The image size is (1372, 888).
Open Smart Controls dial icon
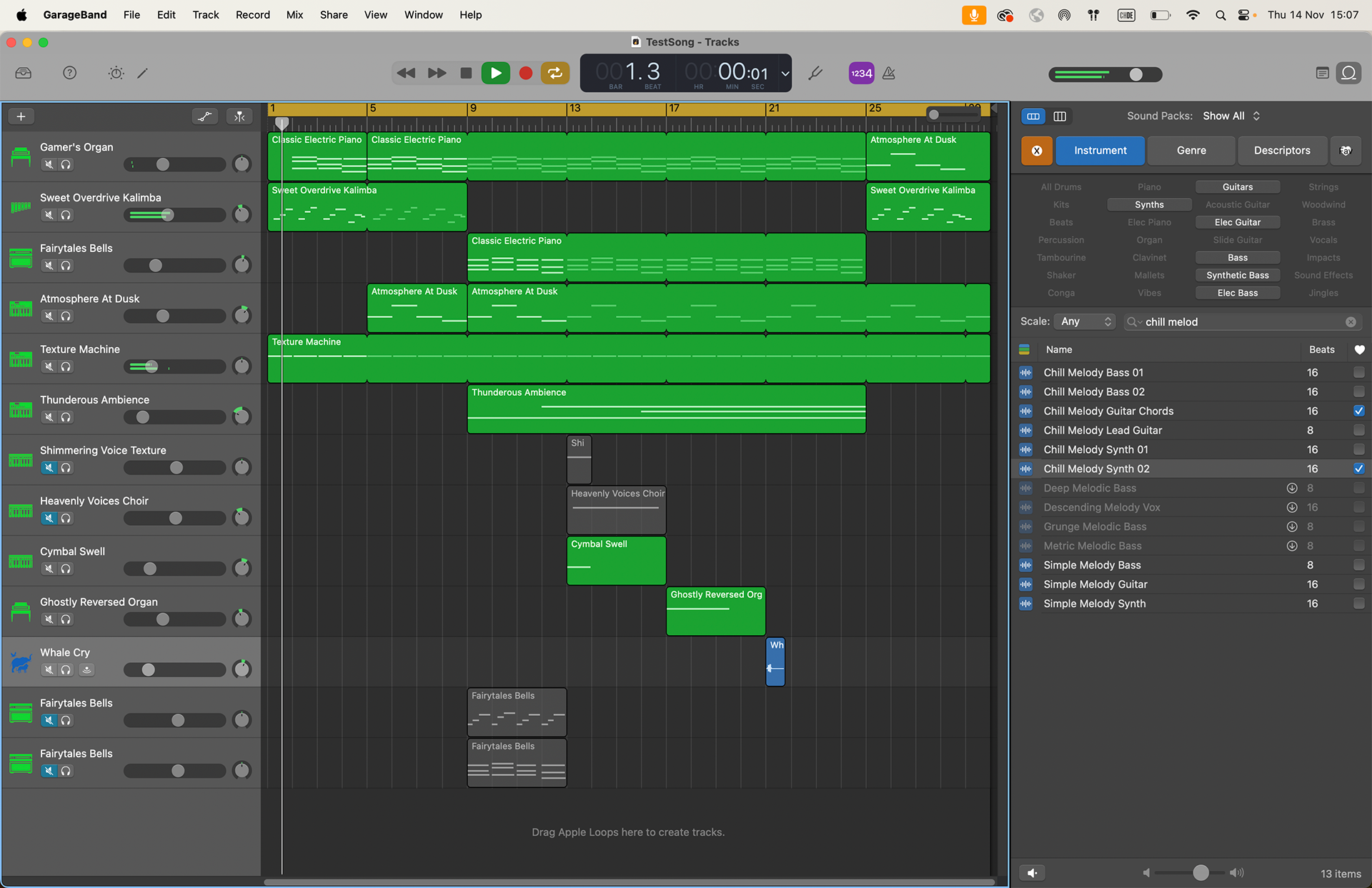pyautogui.click(x=116, y=73)
